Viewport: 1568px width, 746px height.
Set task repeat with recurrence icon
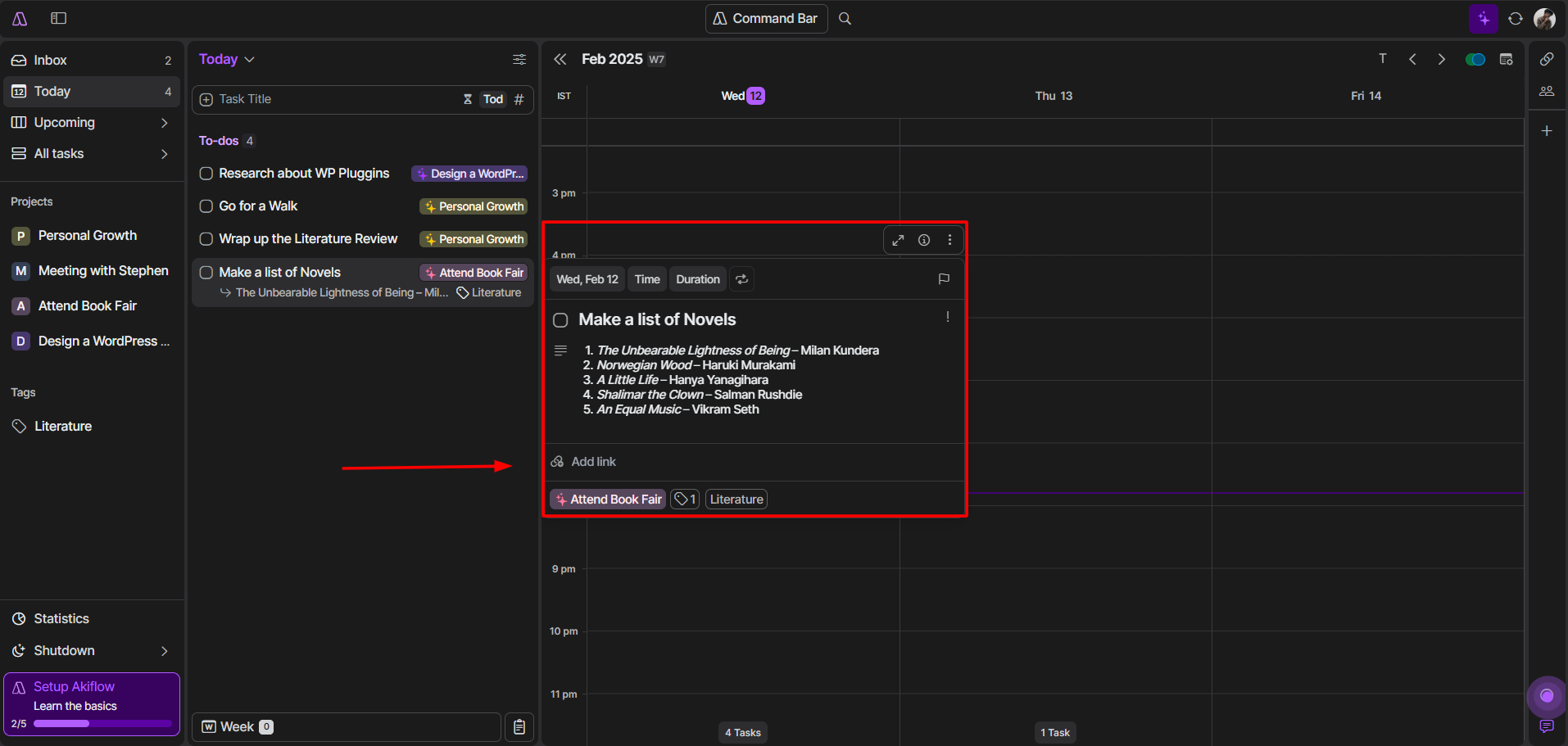click(x=741, y=279)
